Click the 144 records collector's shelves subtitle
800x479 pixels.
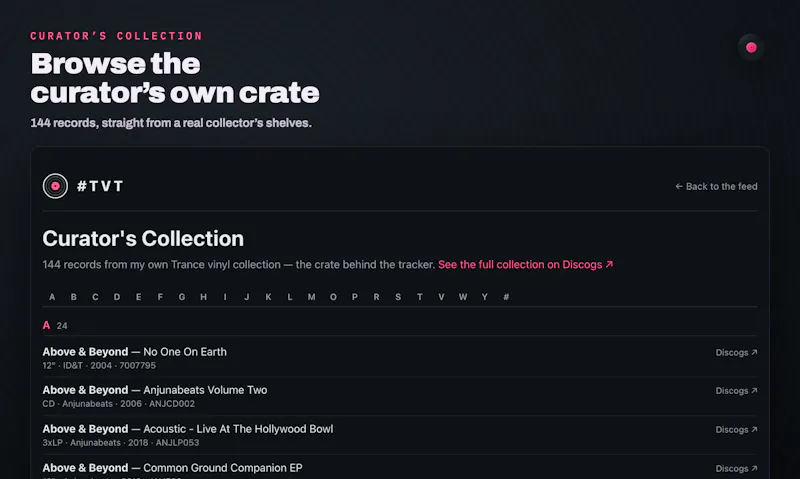(x=171, y=123)
